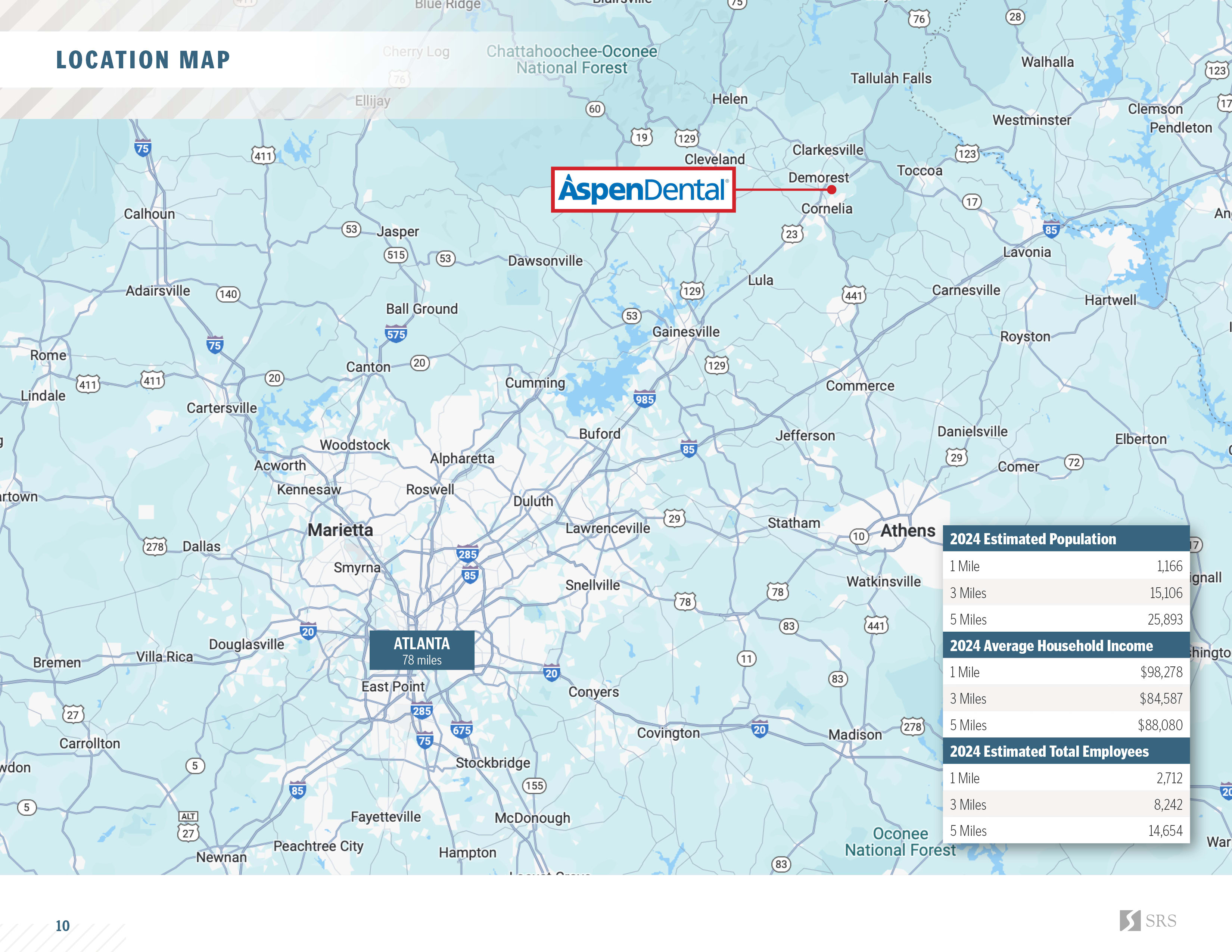Click the US 19 shield near Cleveland
This screenshot has width=1232, height=952.
click(641, 138)
